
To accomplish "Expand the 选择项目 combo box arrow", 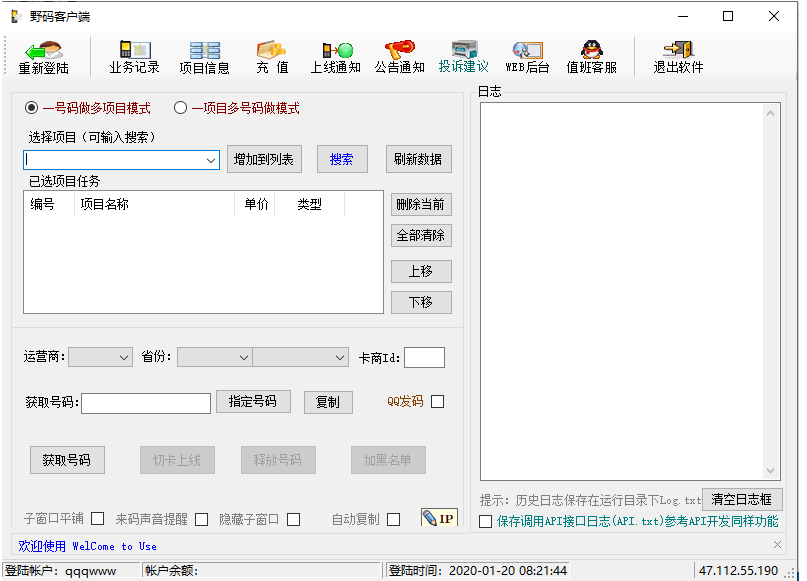I will coord(210,160).
